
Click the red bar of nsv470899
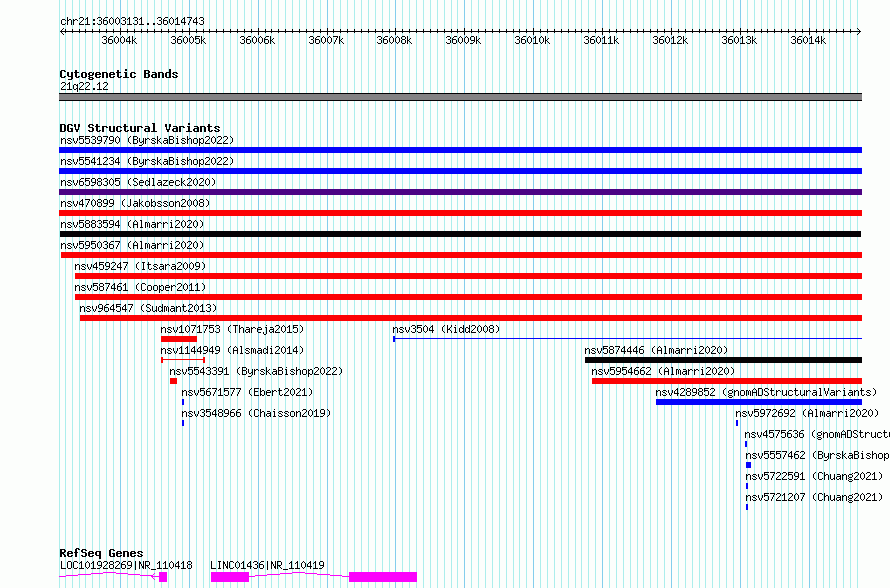(x=460, y=213)
